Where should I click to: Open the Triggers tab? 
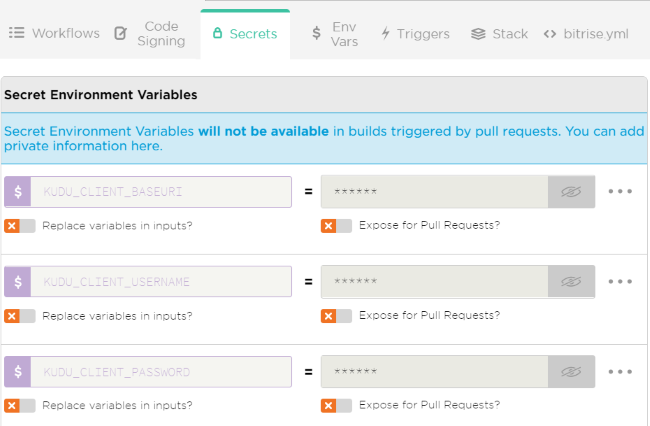[415, 34]
